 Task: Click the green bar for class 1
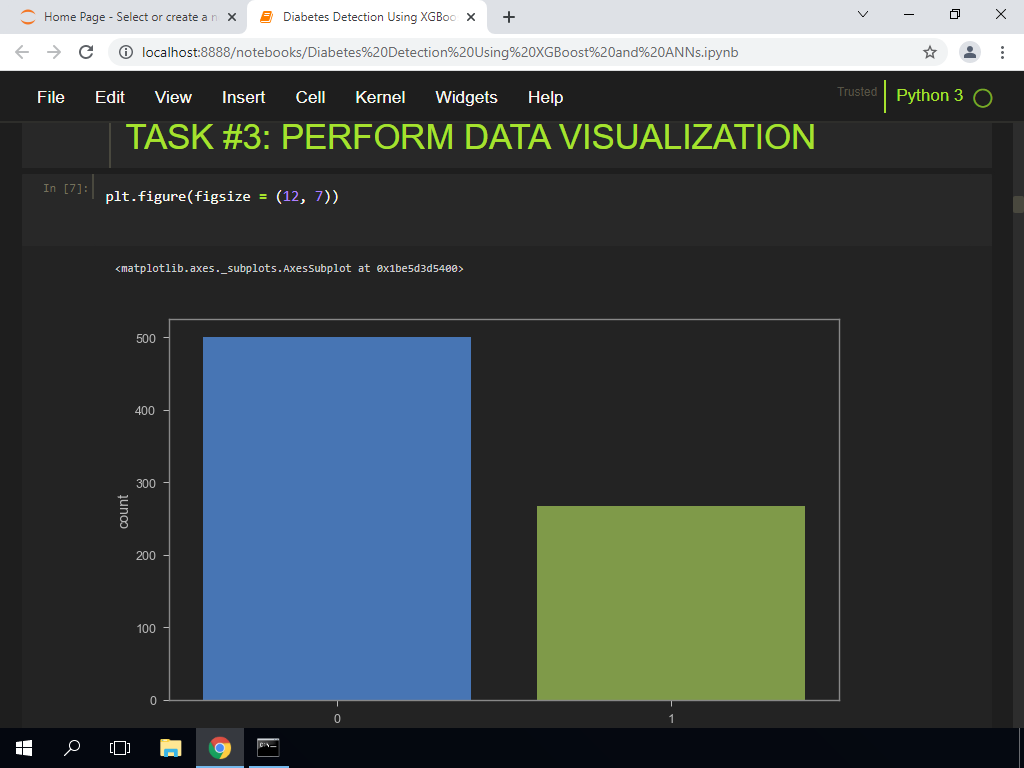(671, 603)
